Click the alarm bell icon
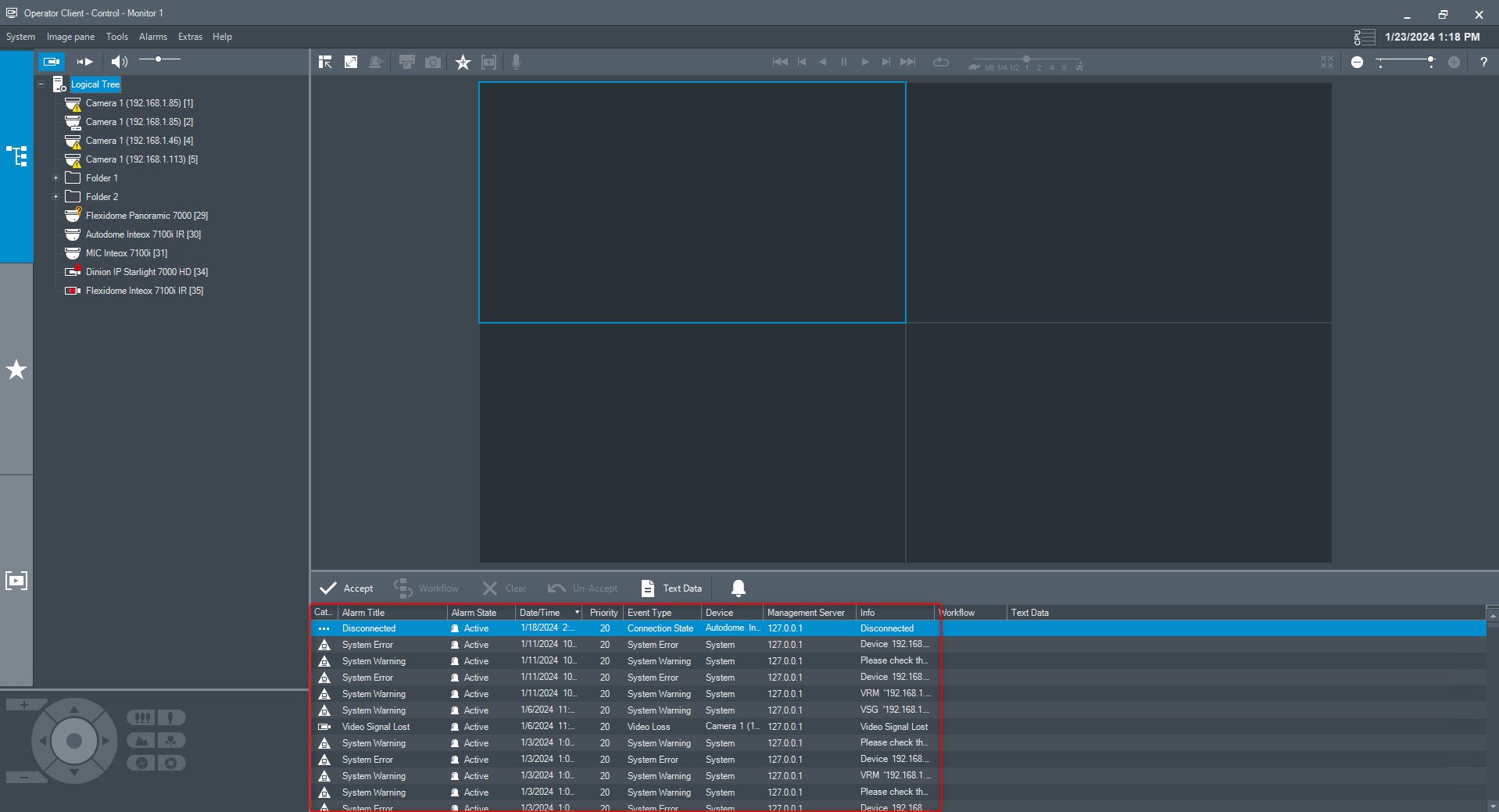 coord(738,588)
